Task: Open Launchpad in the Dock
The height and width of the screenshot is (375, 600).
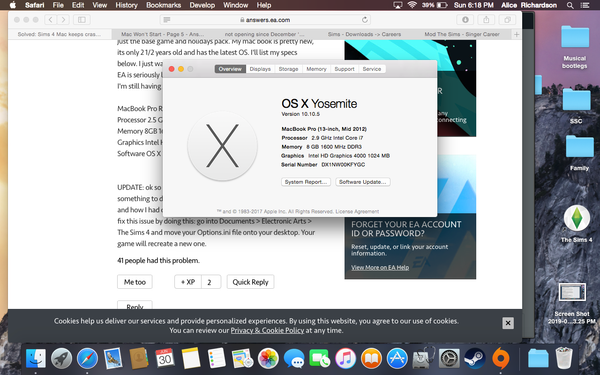Action: pyautogui.click(x=61, y=359)
